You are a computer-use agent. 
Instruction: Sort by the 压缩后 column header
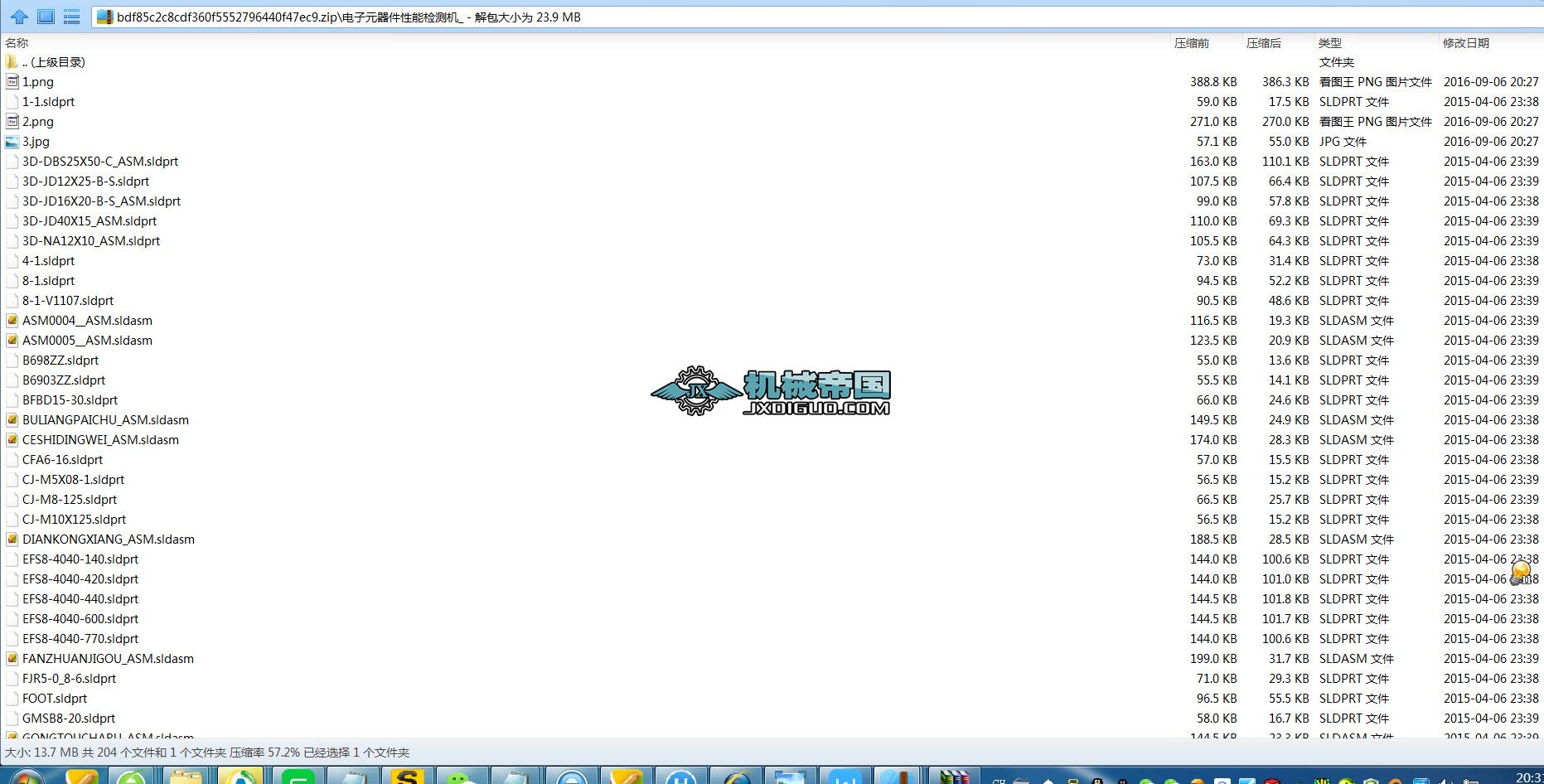point(1264,43)
